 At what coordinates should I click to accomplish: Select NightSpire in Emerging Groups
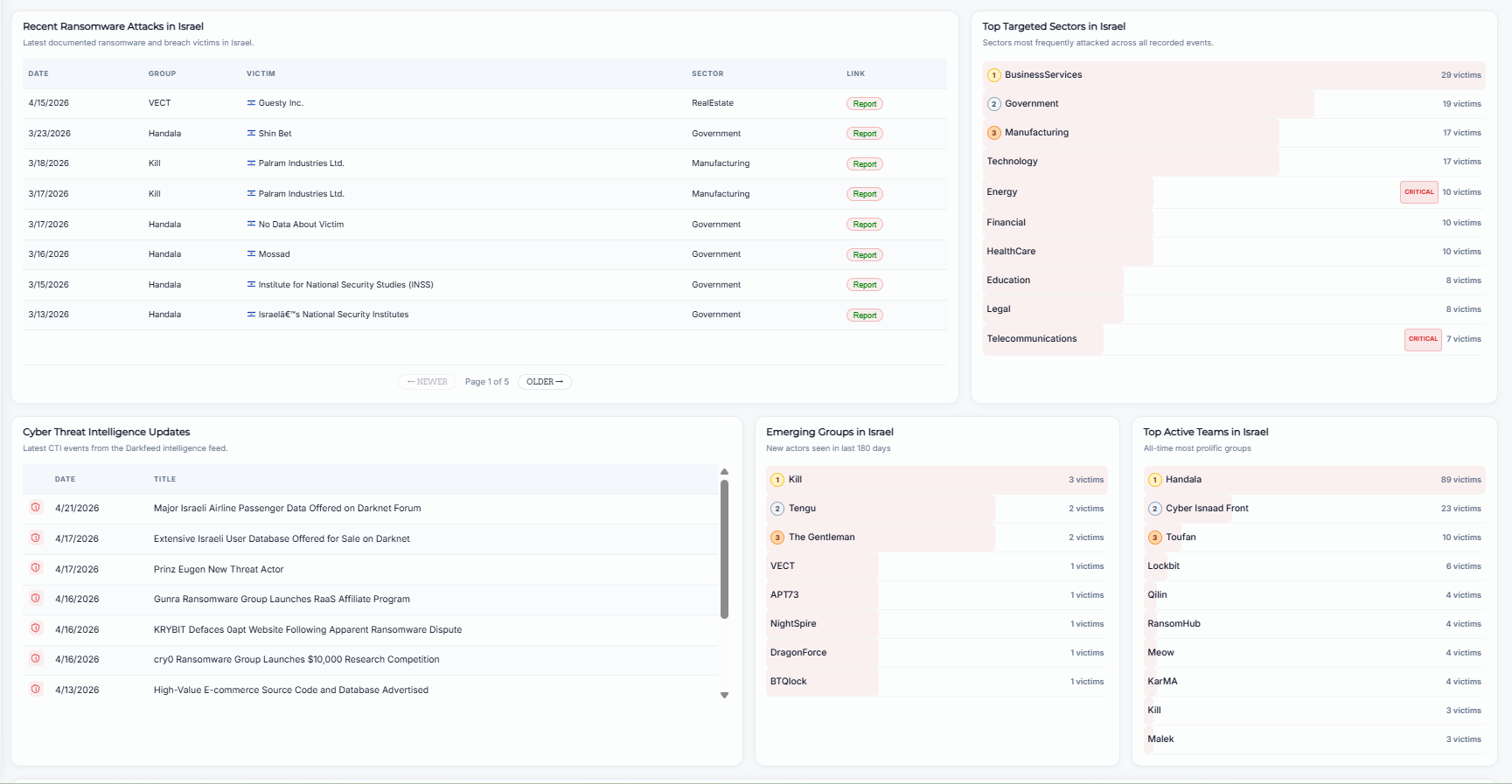(x=937, y=624)
